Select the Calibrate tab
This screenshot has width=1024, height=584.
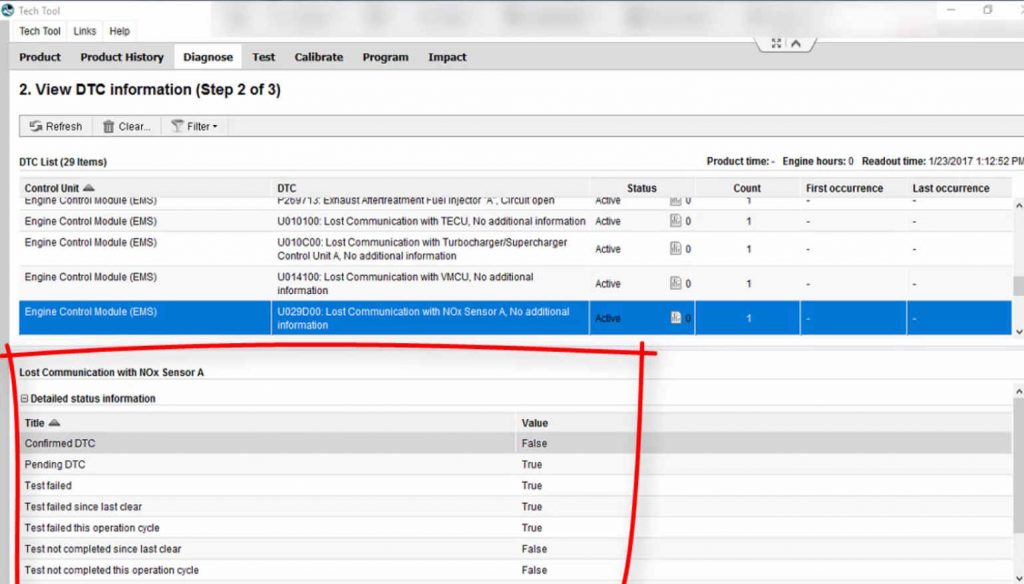(318, 57)
